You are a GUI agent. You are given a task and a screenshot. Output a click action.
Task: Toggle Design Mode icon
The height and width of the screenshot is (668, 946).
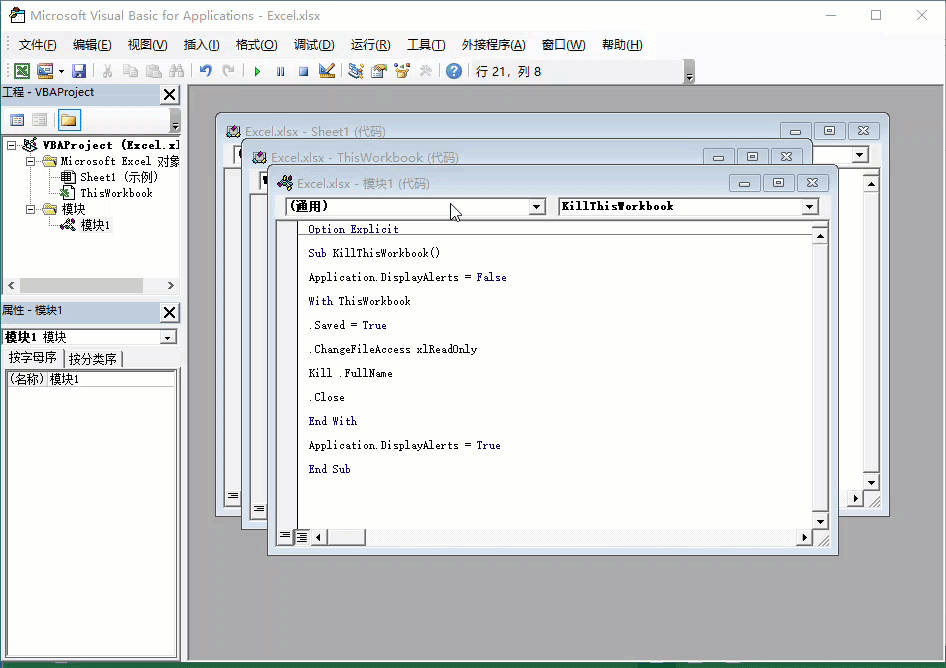coord(327,71)
